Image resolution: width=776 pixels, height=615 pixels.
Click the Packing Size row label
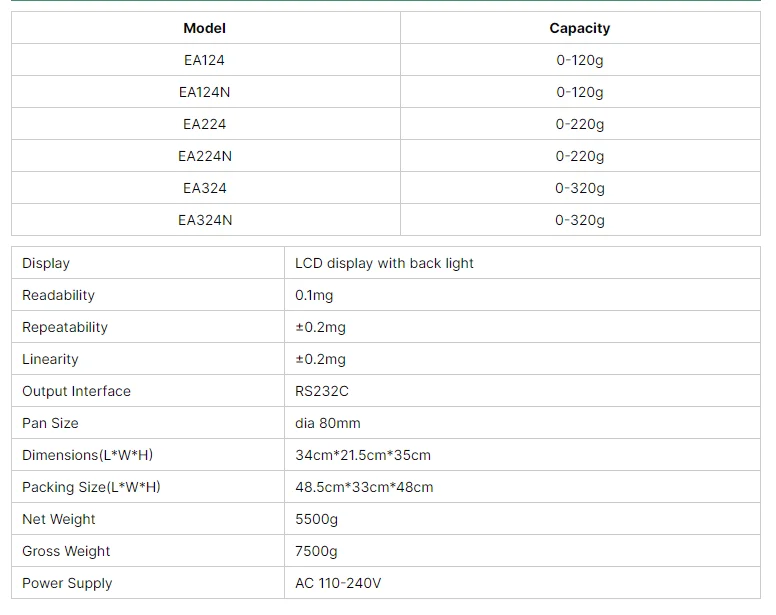tap(91, 487)
